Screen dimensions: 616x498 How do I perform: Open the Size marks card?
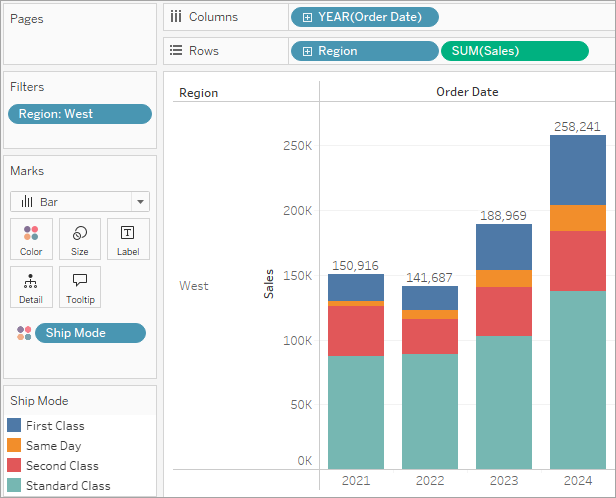80,239
